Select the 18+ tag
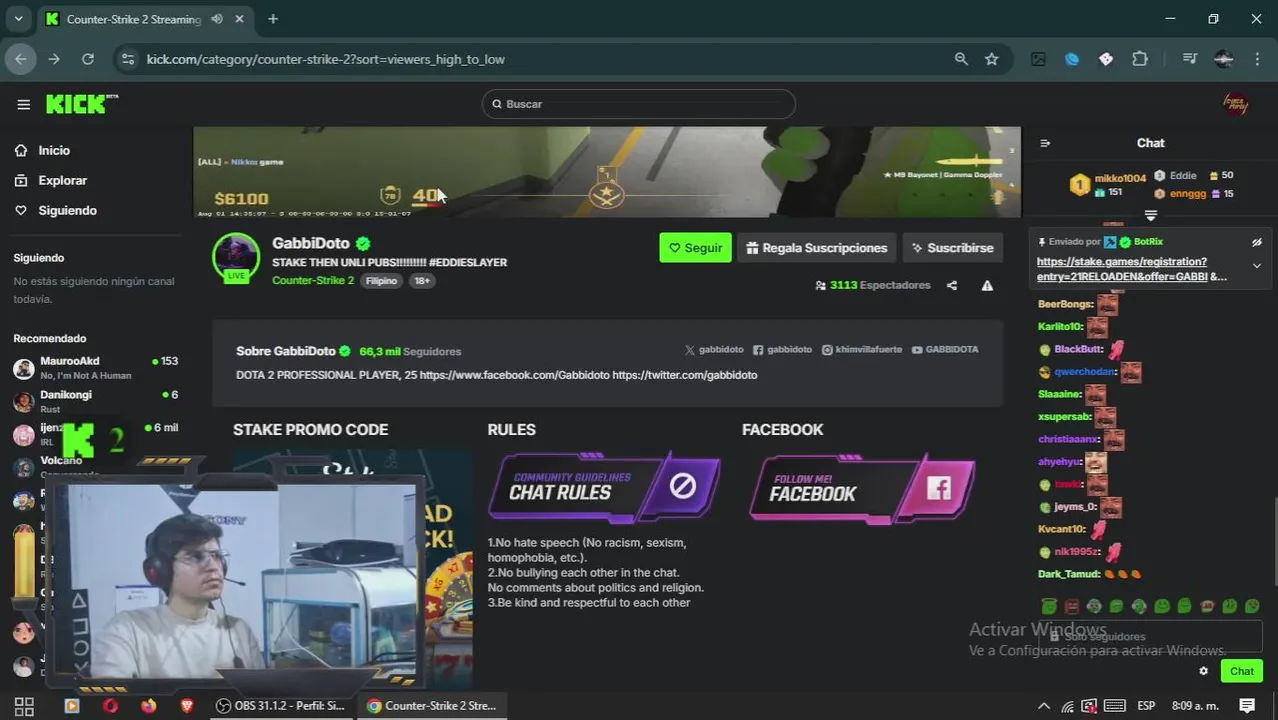 click(x=422, y=281)
